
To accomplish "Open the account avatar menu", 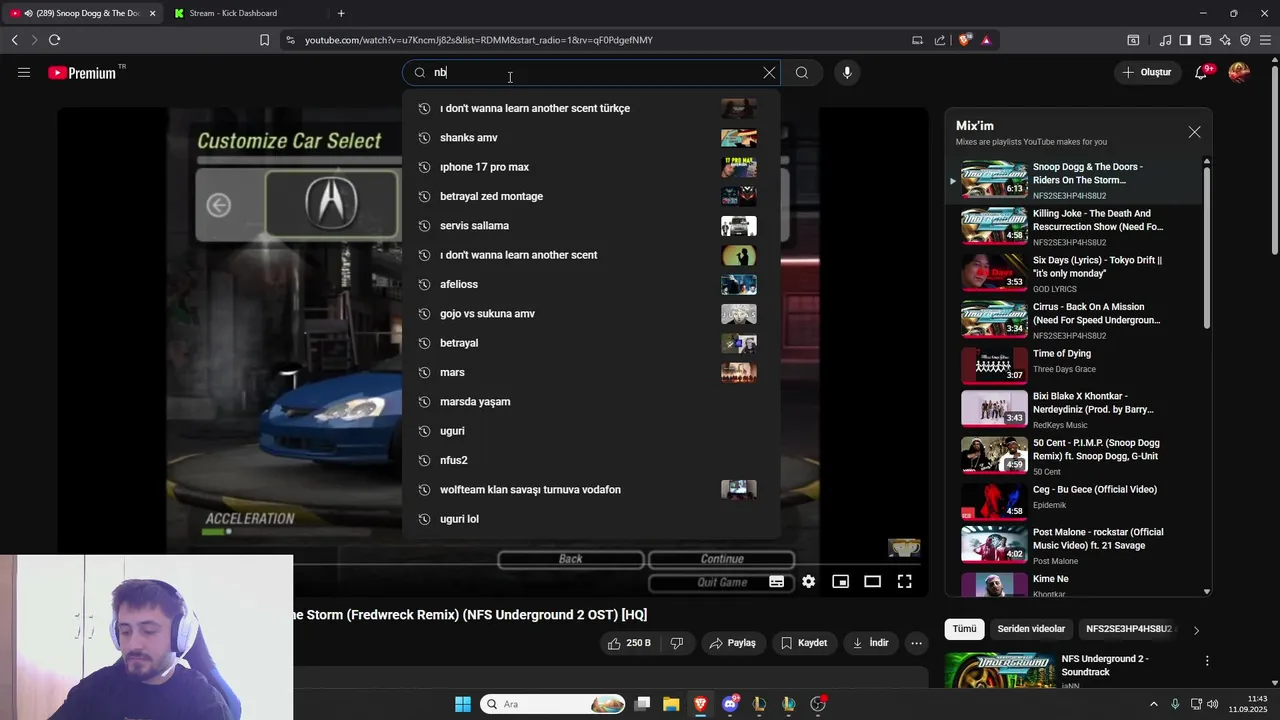I will click(x=1239, y=72).
